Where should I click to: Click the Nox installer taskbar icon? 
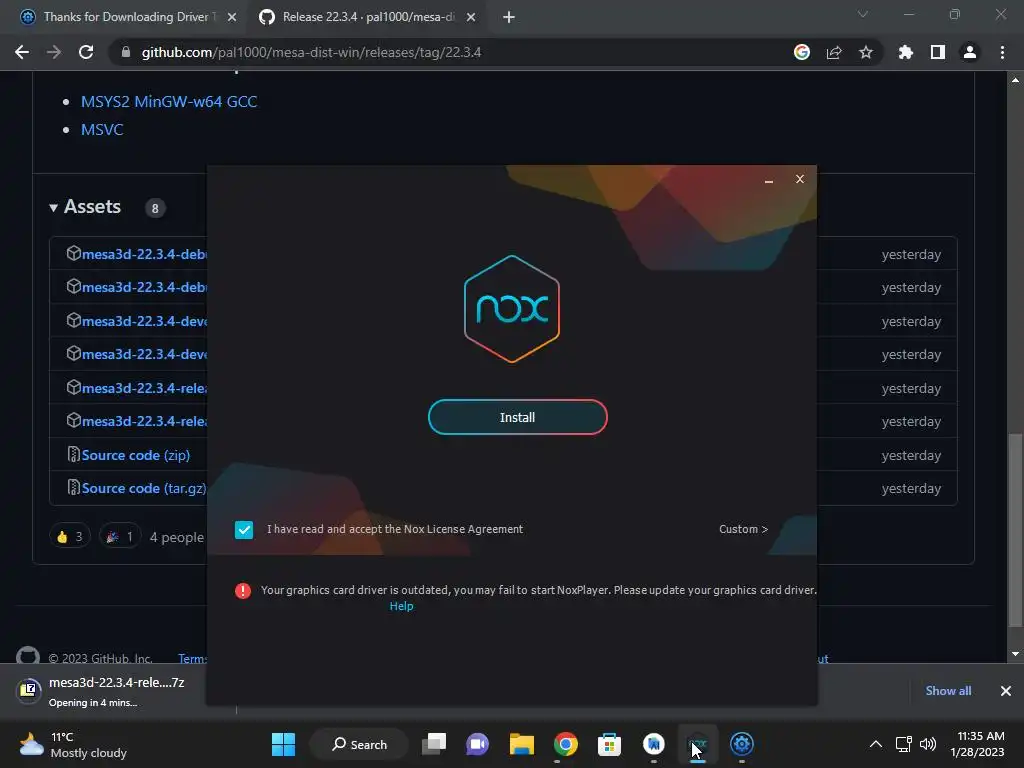698,744
